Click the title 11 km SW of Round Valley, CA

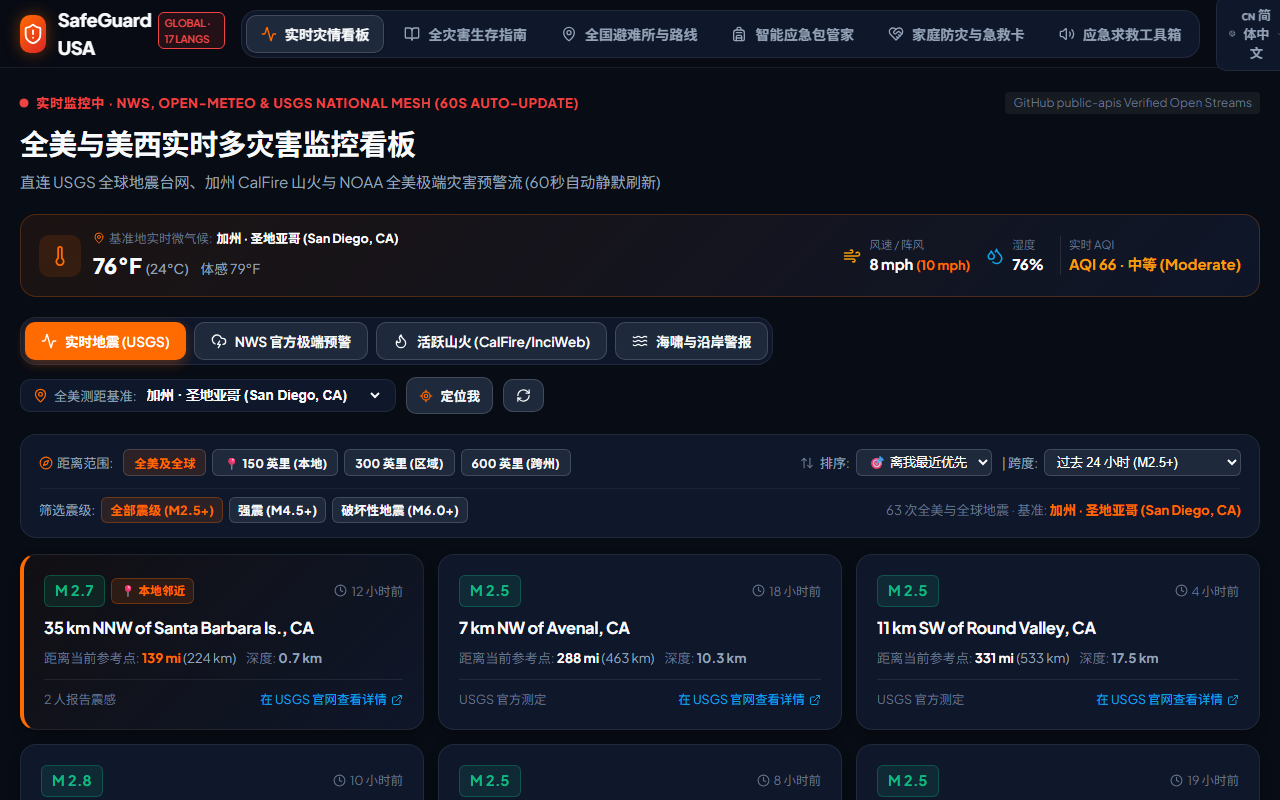click(x=986, y=628)
